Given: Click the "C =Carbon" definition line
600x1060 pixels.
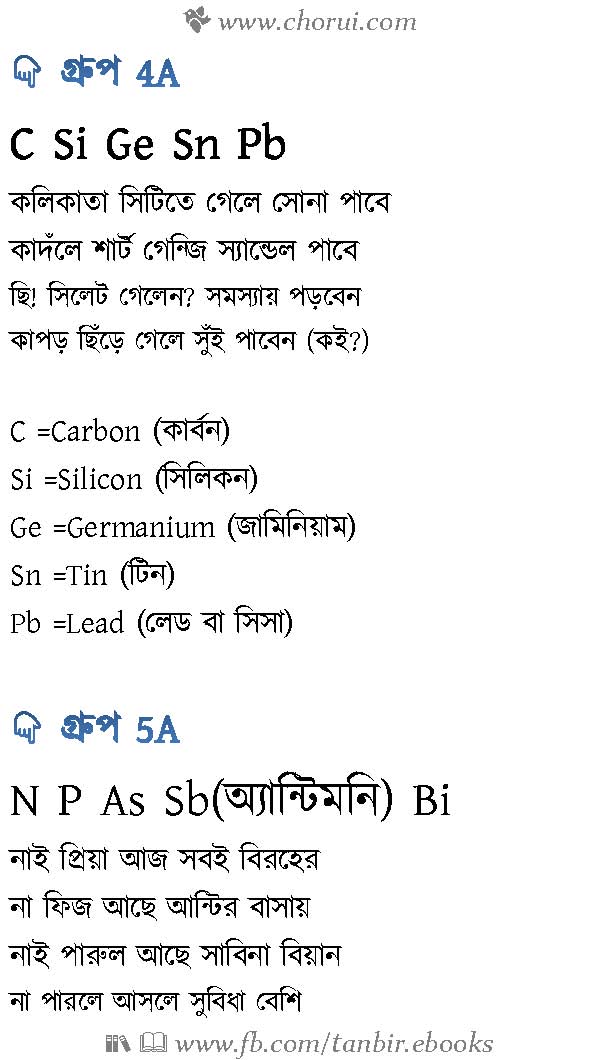Looking at the screenshot, I should pyautogui.click(x=120, y=432).
